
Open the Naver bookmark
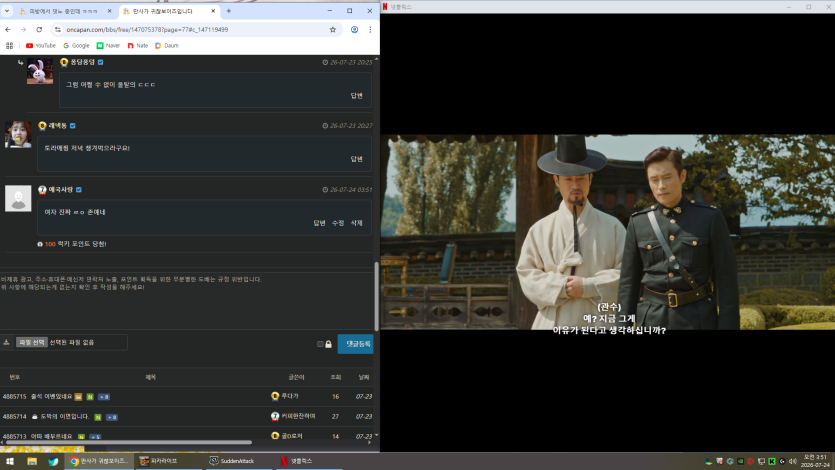108,46
